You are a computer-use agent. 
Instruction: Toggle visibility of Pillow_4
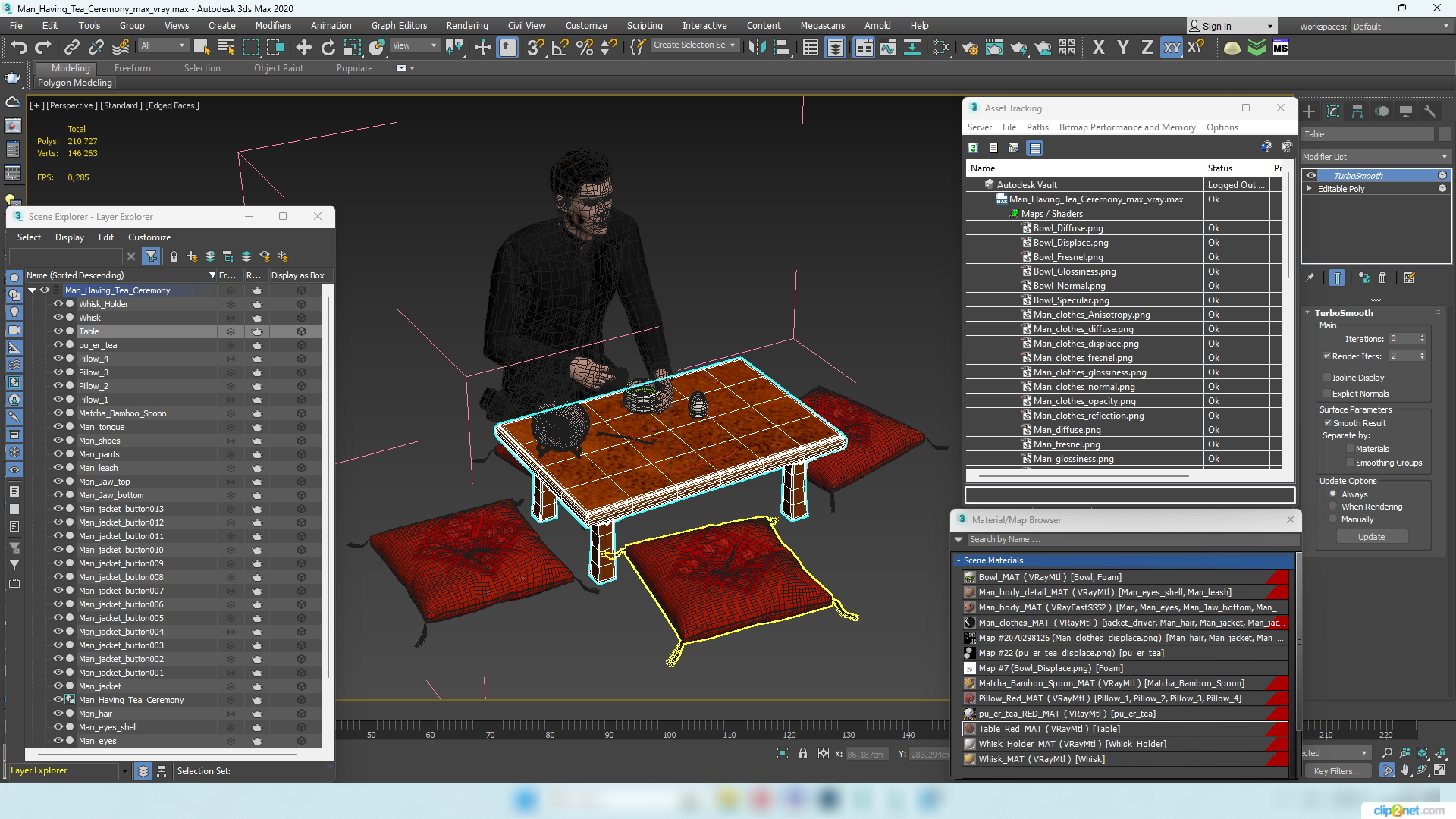click(58, 359)
